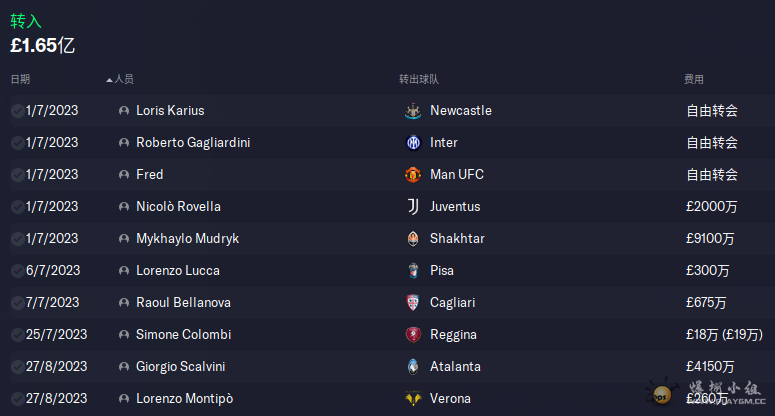Screen dimensions: 775x416
Task: Click the Juventus logo icon
Action: click(x=413, y=207)
